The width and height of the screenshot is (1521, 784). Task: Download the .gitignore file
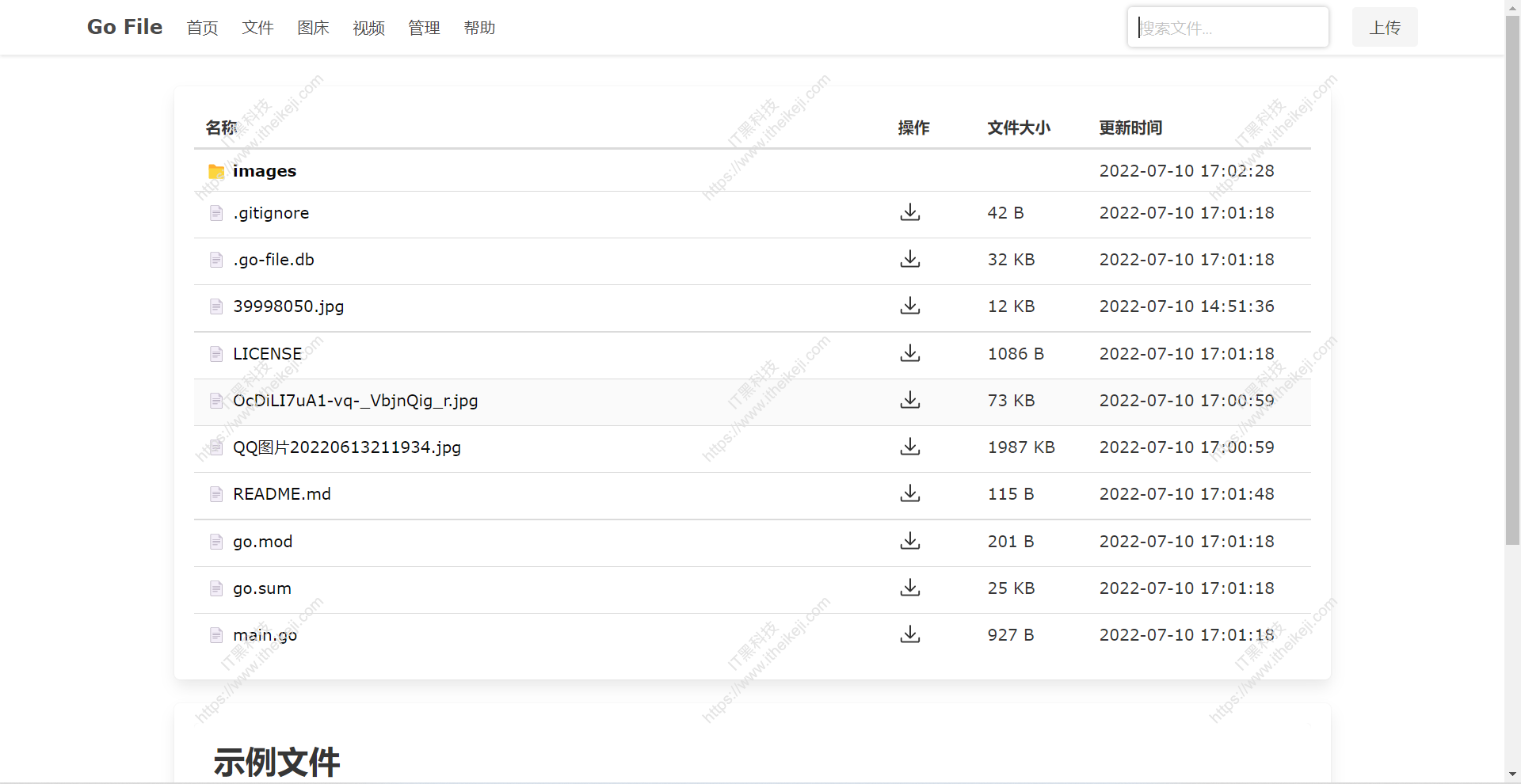(x=909, y=212)
